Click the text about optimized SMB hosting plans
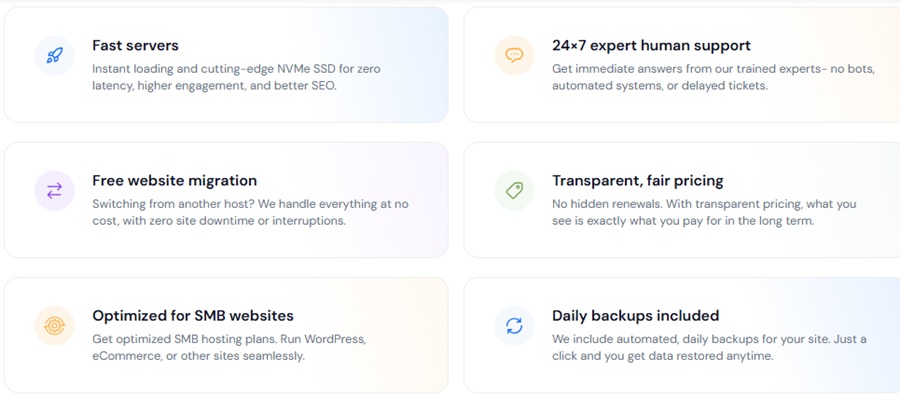This screenshot has height=398, width=900. pos(229,347)
